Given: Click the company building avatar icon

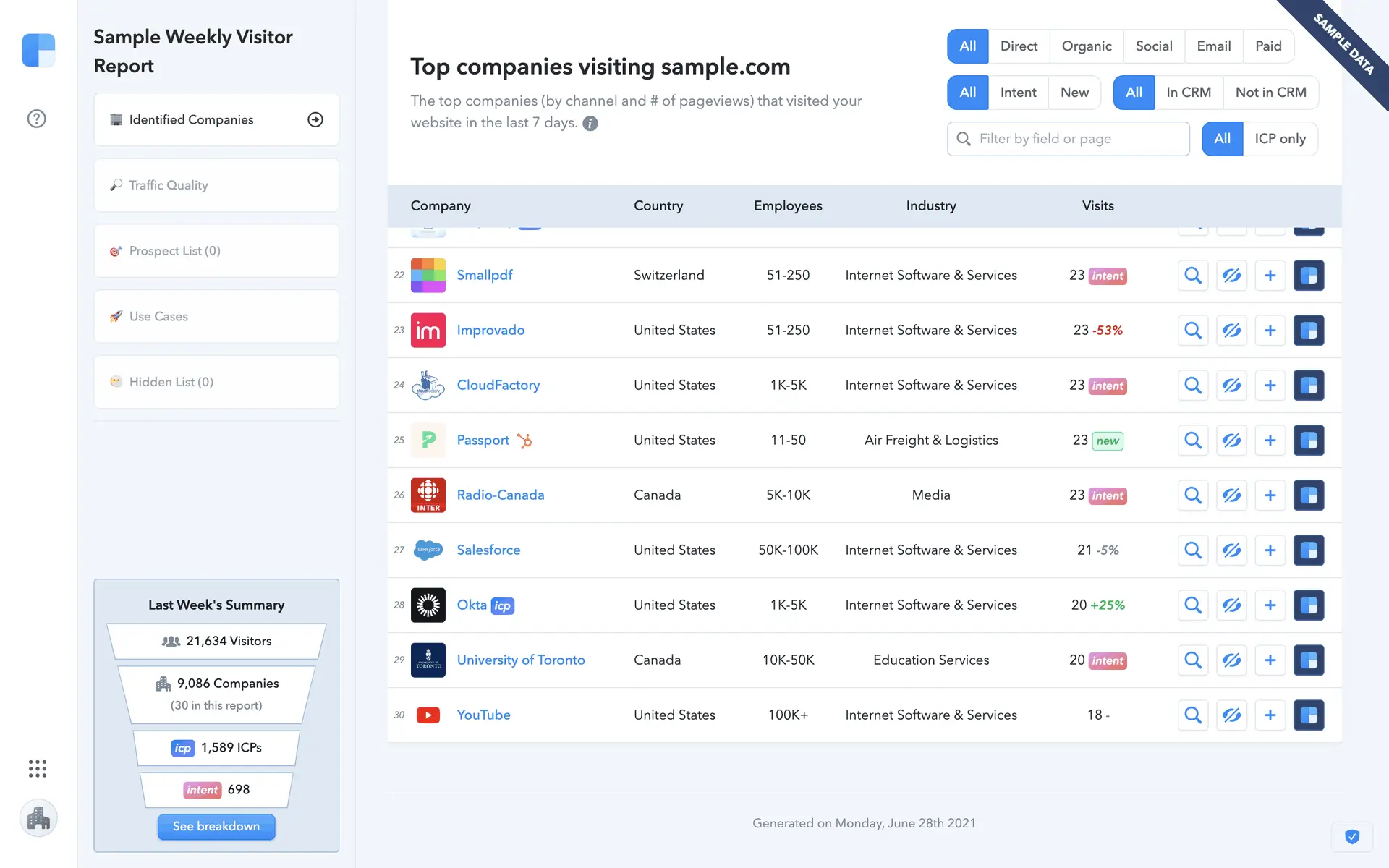Looking at the screenshot, I should pyautogui.click(x=38, y=818).
